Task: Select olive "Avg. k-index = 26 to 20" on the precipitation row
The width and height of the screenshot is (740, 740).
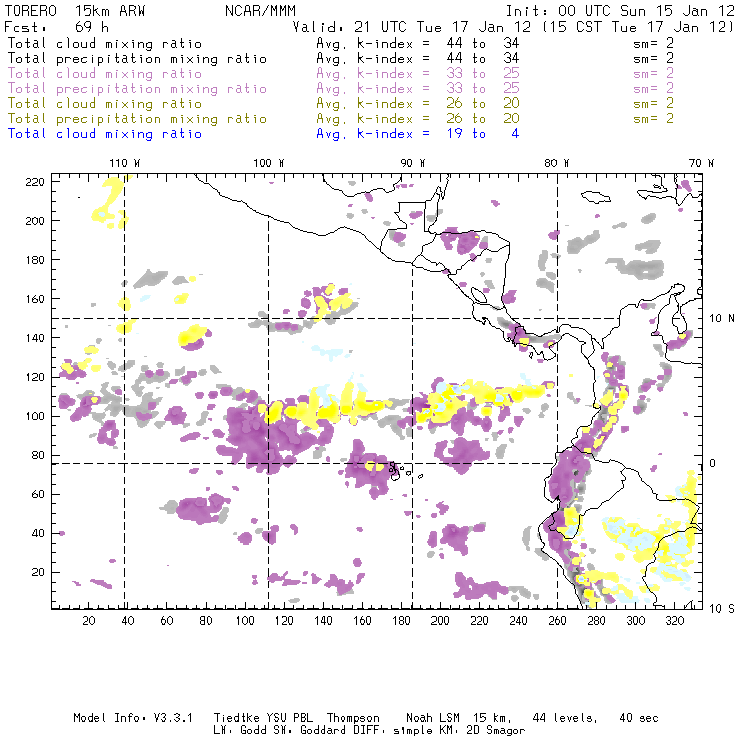Action: [418, 118]
